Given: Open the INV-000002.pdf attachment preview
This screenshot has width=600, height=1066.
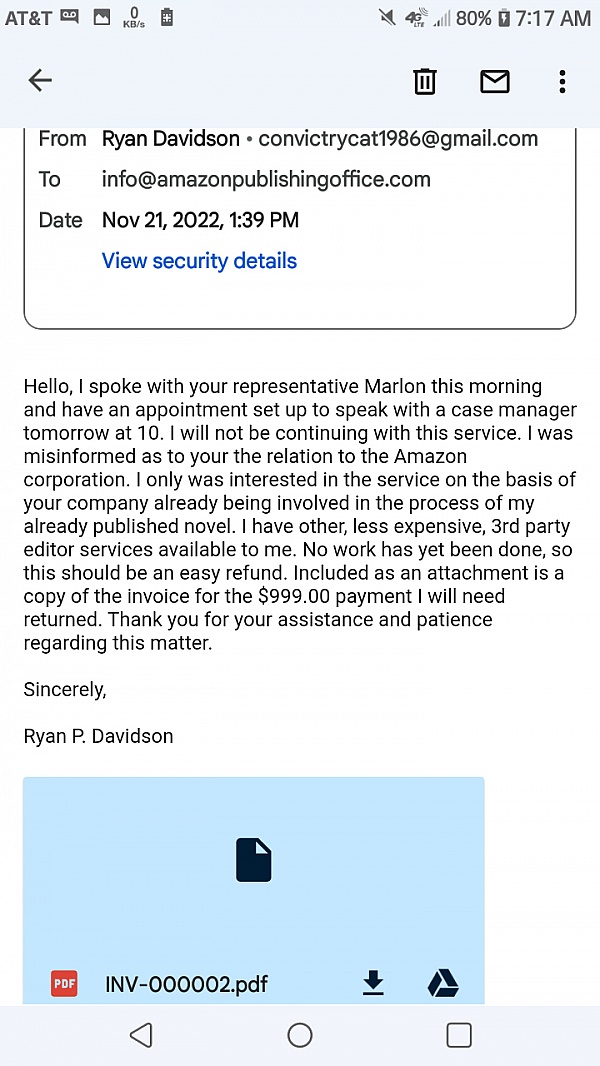Looking at the screenshot, I should click(254, 862).
